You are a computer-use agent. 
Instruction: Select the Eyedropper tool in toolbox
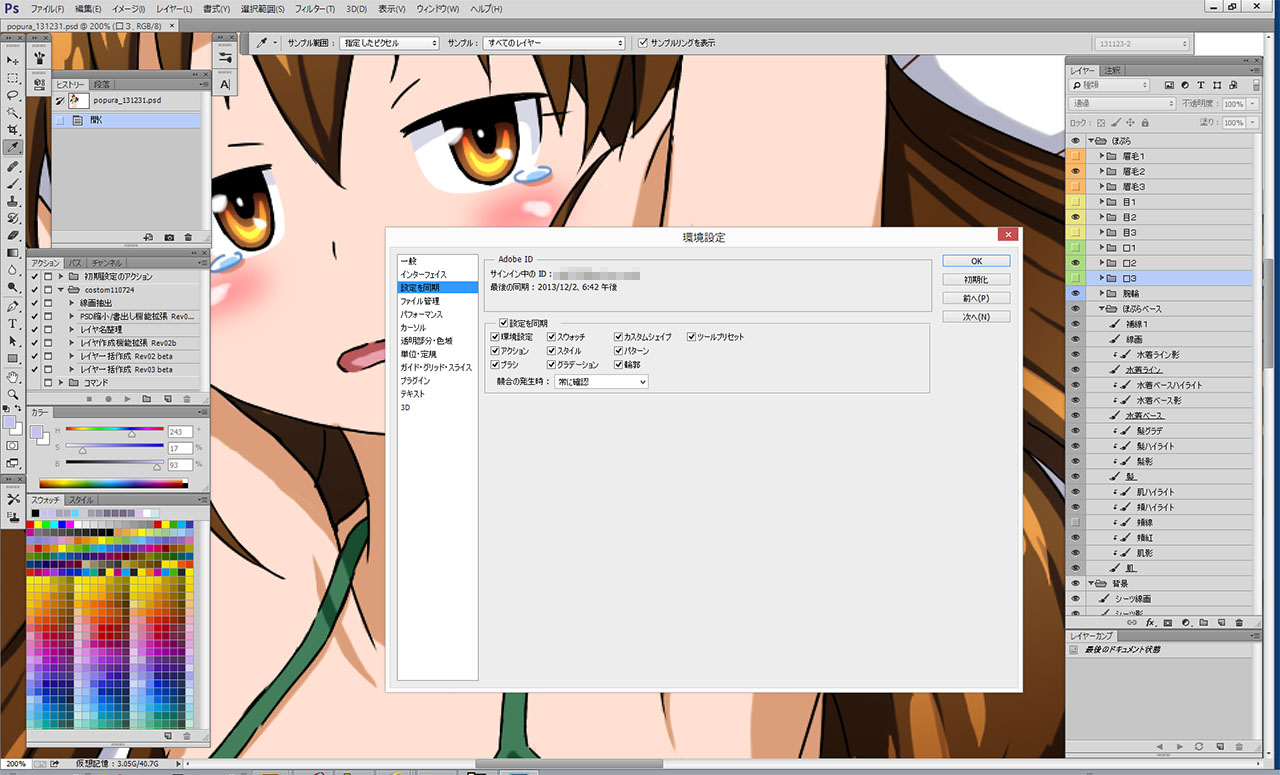point(13,147)
